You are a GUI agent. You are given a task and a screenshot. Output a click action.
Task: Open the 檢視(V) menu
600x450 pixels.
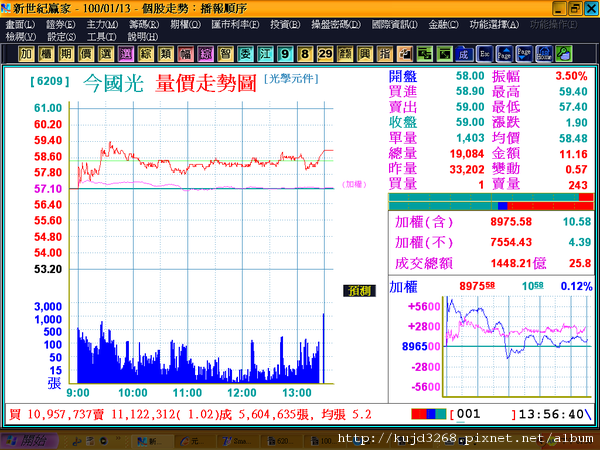click(x=21, y=37)
